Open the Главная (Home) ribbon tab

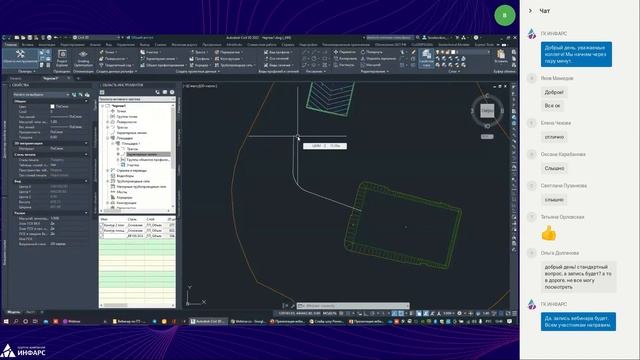pyautogui.click(x=11, y=44)
